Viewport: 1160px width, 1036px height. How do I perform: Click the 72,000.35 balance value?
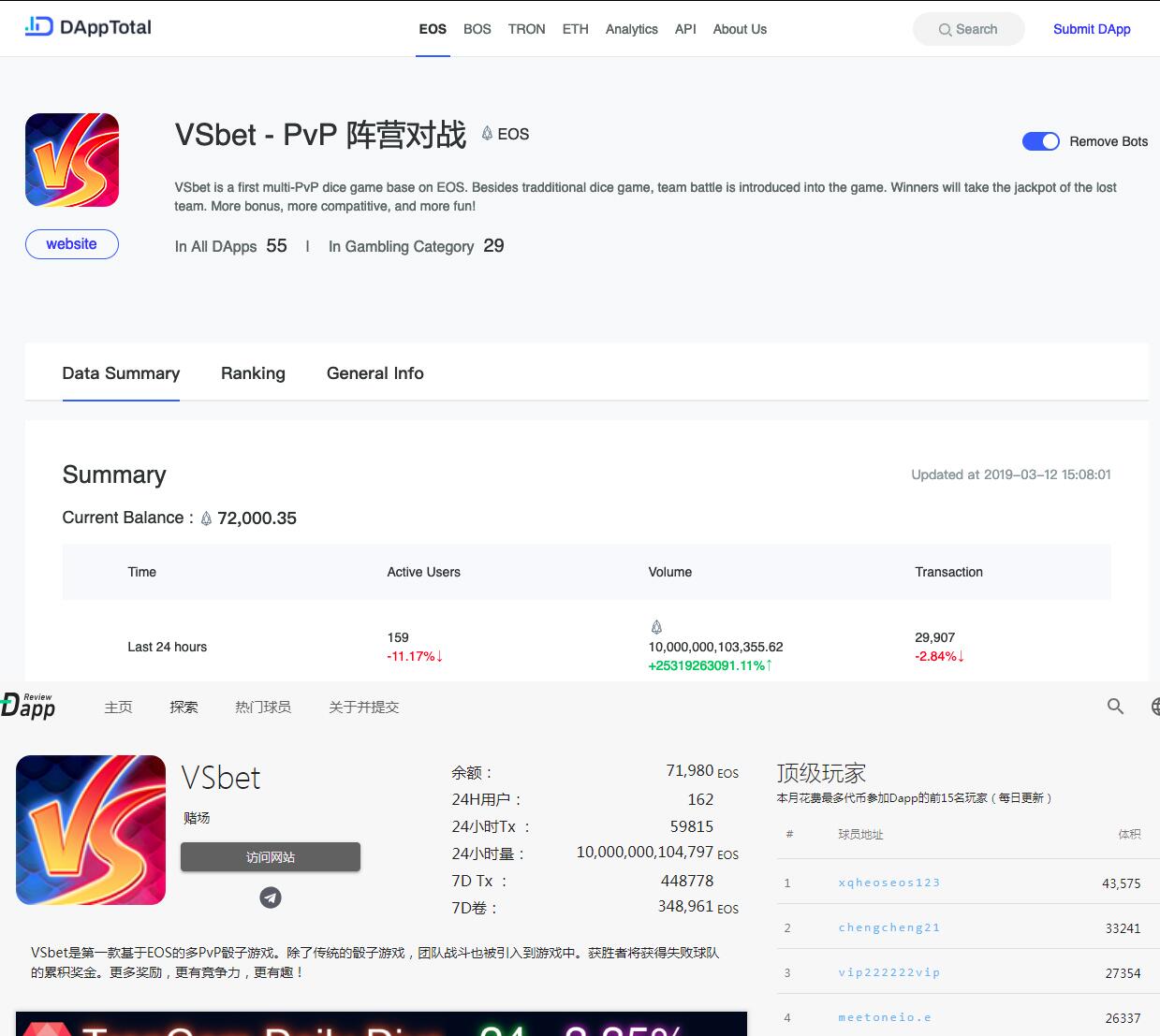(x=257, y=518)
